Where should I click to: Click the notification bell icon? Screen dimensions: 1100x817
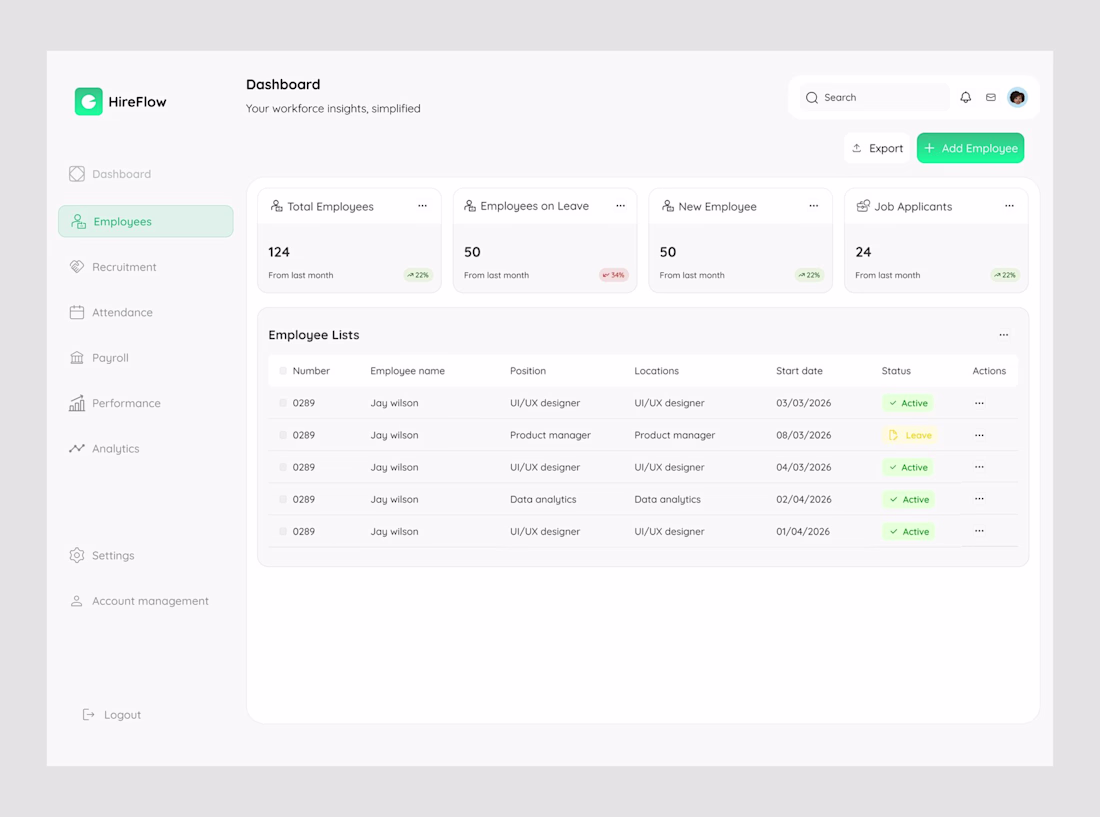965,97
